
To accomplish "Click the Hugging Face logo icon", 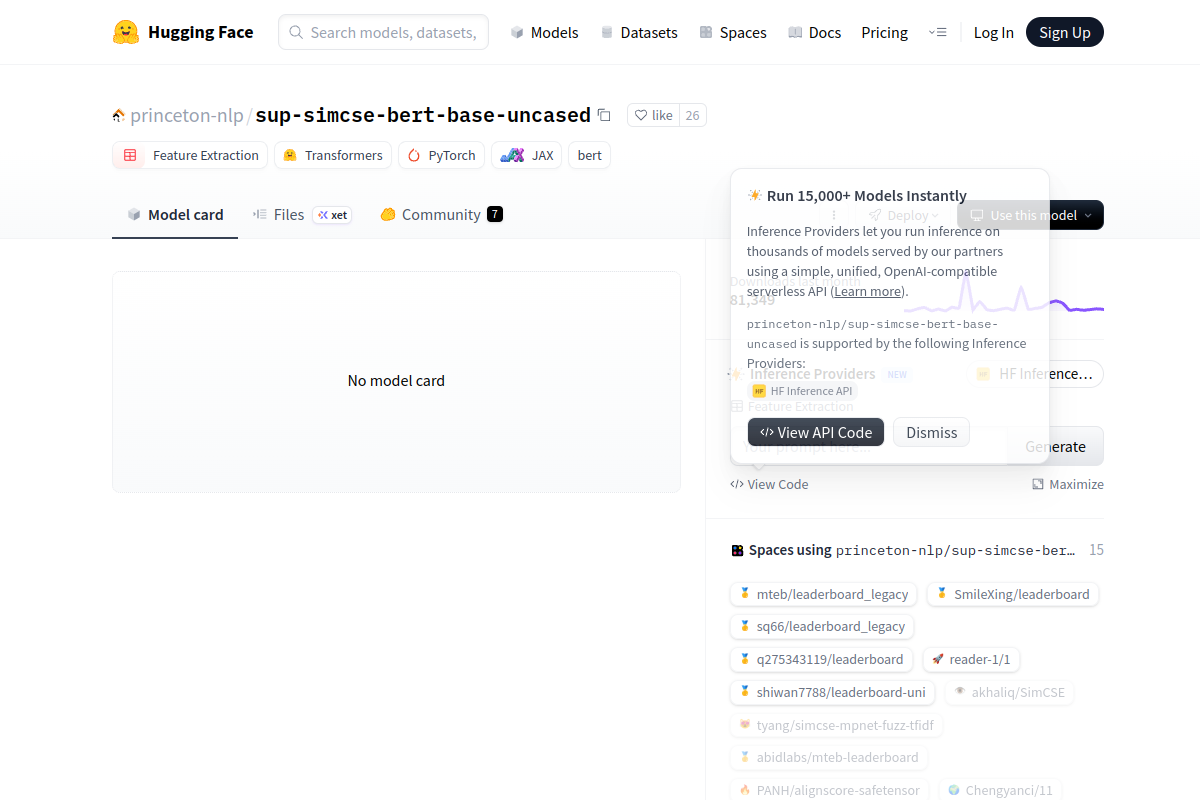I will point(126,32).
